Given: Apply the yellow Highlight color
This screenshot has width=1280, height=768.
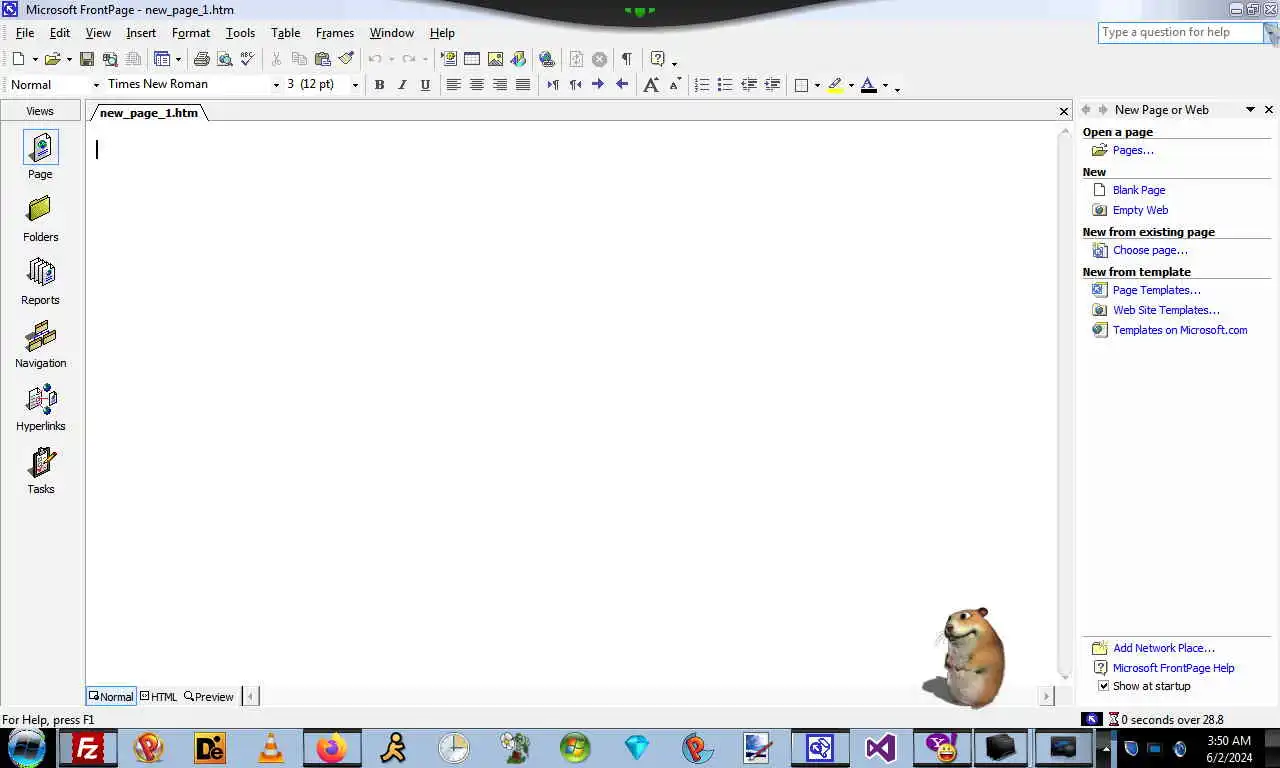Looking at the screenshot, I should point(835,85).
